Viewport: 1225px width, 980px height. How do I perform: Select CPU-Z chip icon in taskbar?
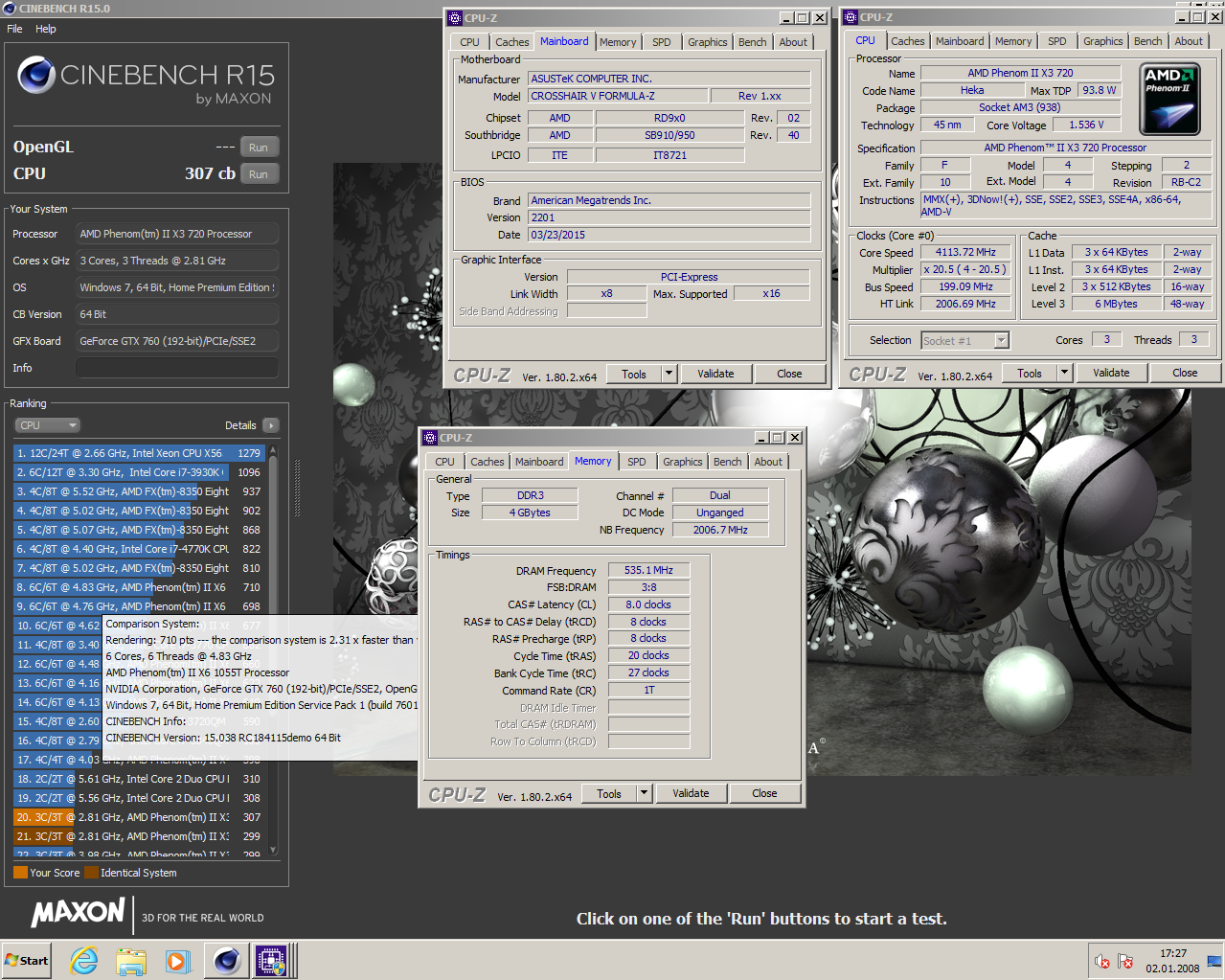coord(270,960)
